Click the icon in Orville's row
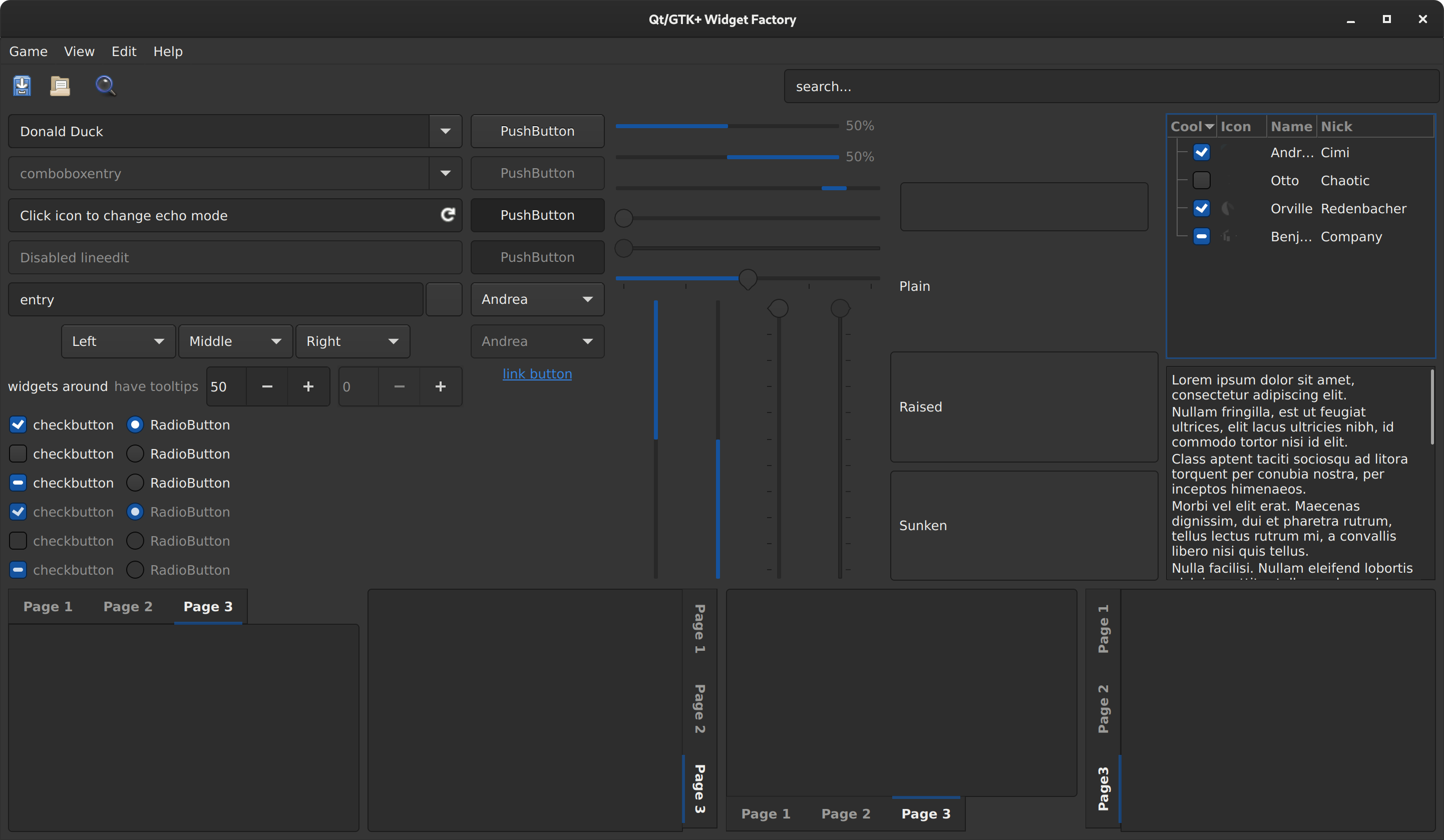 click(x=1227, y=209)
